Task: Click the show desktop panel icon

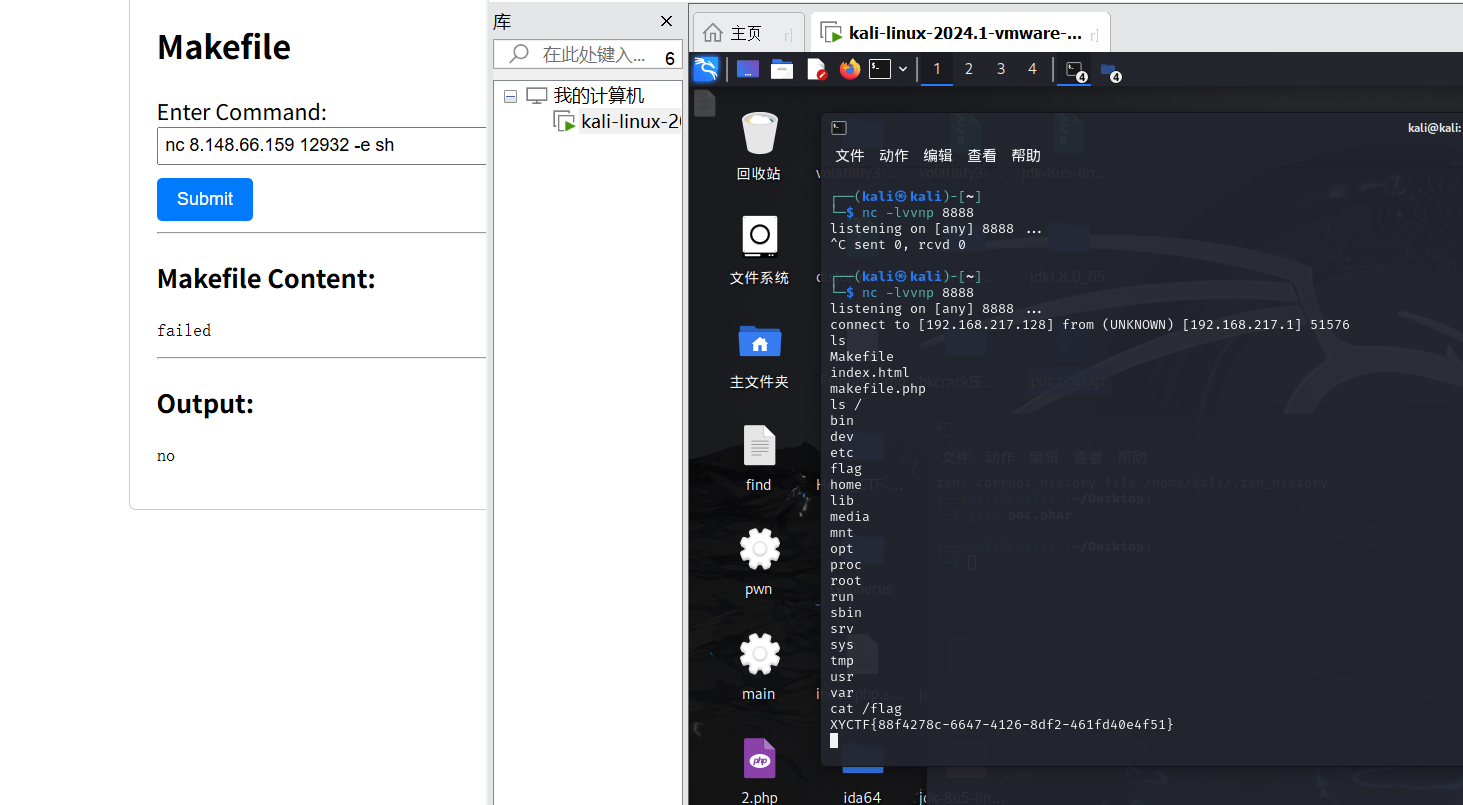Action: click(x=748, y=69)
